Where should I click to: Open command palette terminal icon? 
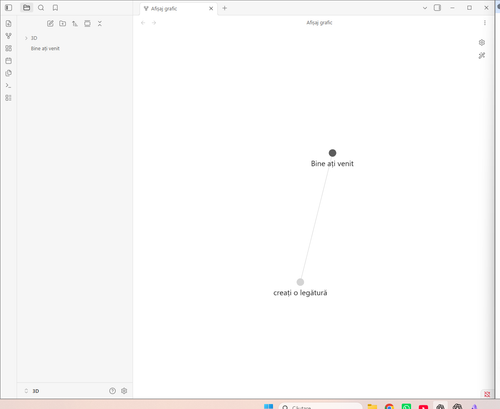point(9,86)
